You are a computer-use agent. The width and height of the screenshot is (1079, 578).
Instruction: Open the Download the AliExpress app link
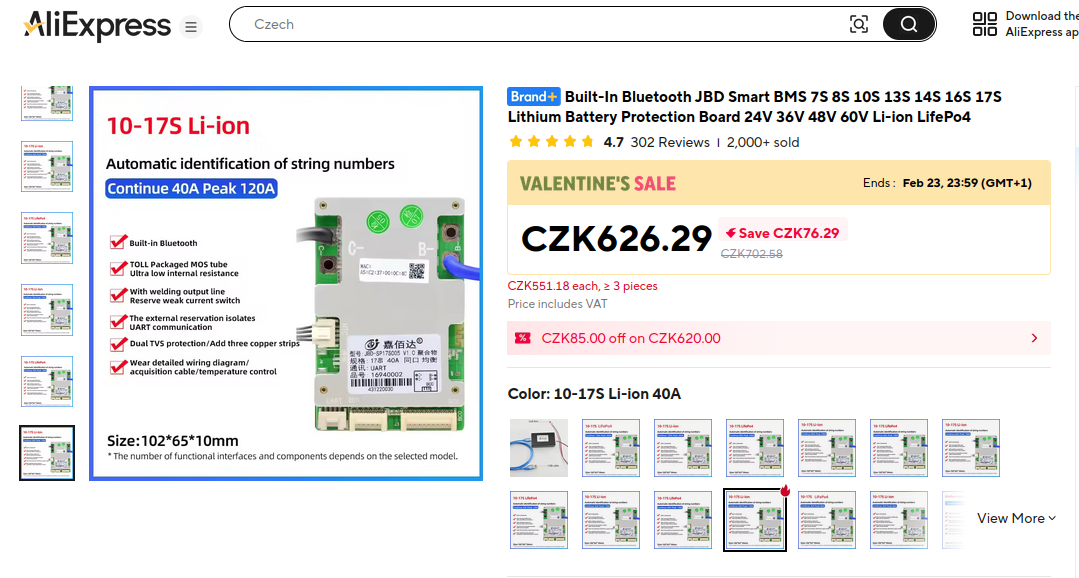point(1042,24)
